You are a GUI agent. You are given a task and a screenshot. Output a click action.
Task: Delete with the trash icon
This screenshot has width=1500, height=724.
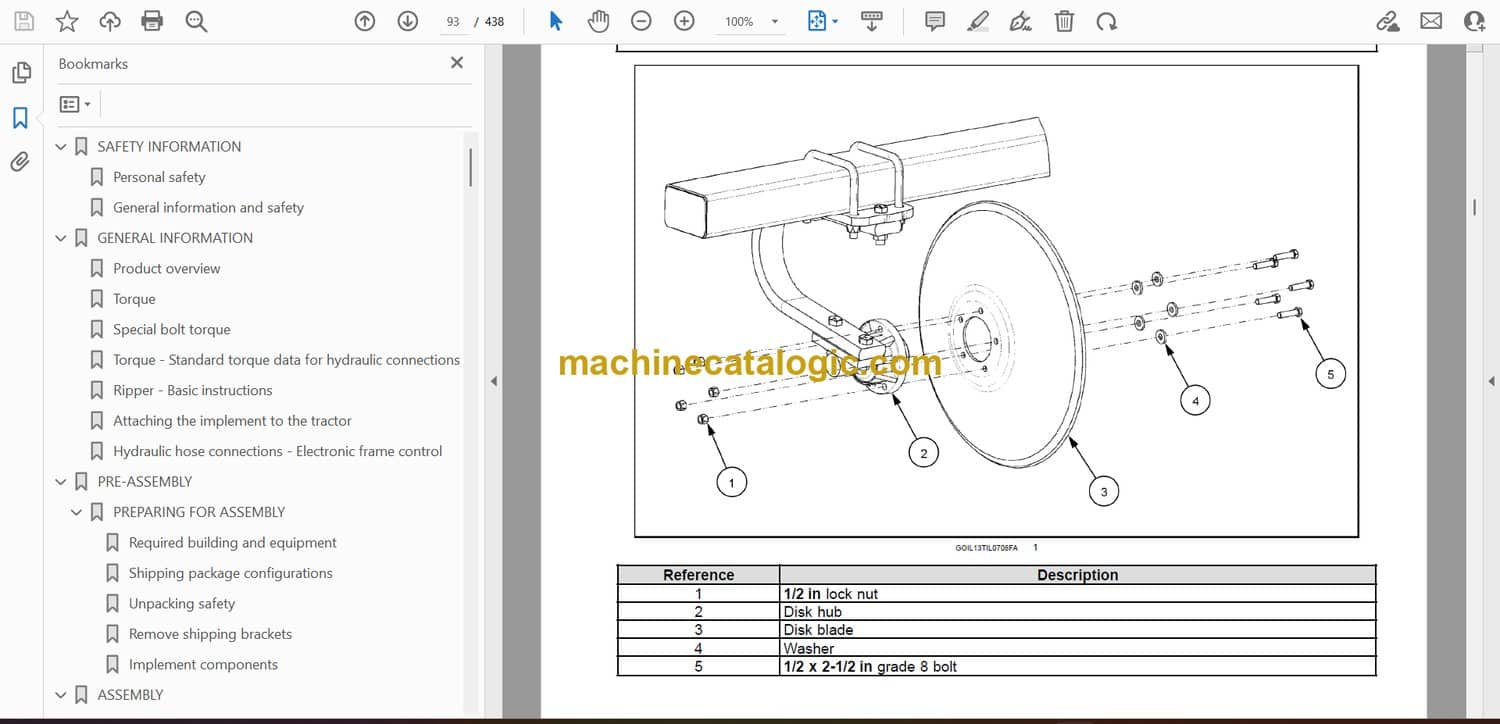pos(1065,21)
